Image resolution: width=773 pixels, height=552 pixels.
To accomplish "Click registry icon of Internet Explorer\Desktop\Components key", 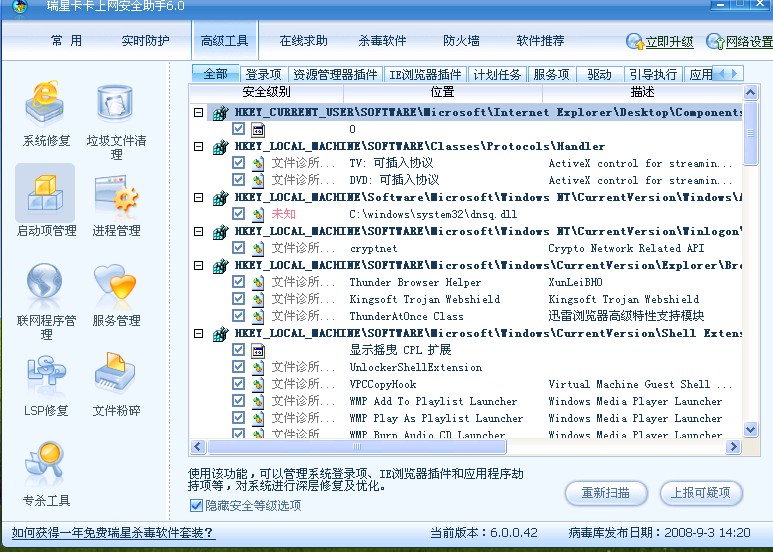I will click(x=220, y=113).
